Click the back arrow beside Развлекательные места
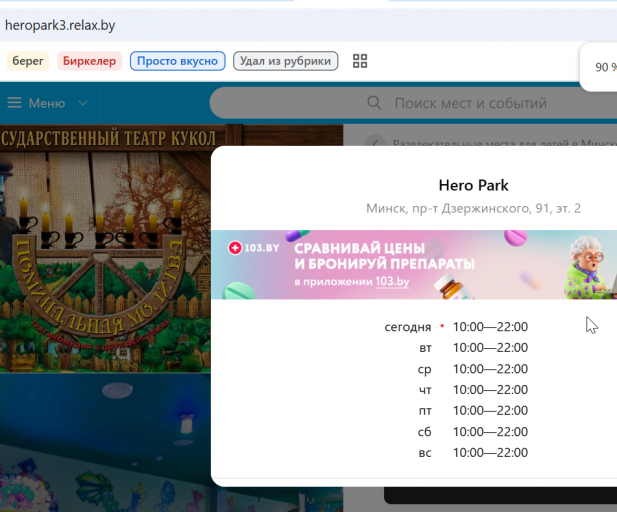This screenshot has height=512, width=617. tap(375, 142)
